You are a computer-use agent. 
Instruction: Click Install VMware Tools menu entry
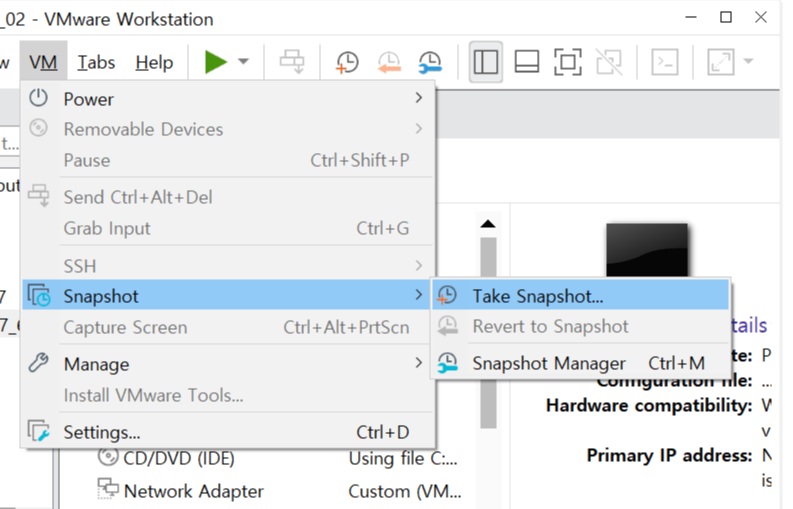click(x=228, y=395)
